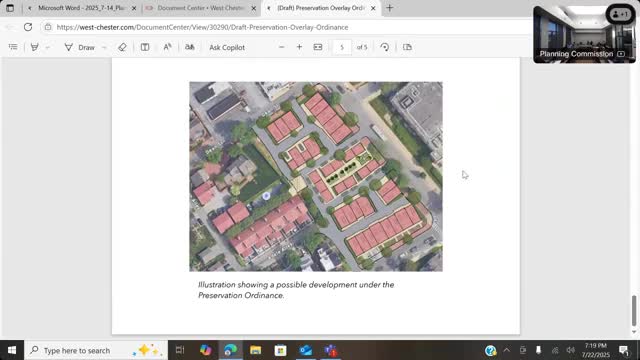
Task: Zoom out with the minus button
Action: point(281,47)
